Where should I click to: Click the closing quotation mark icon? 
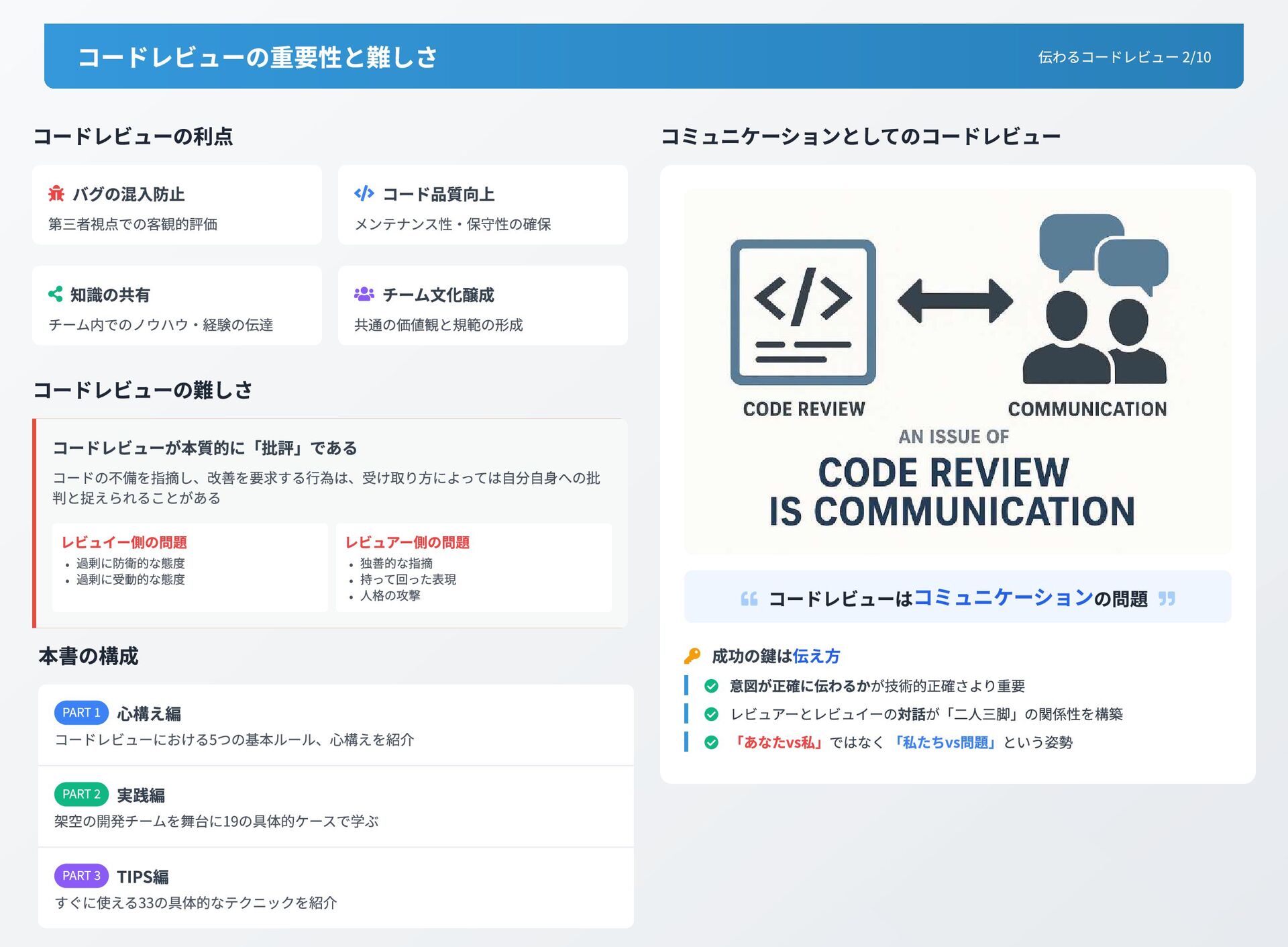[1167, 599]
